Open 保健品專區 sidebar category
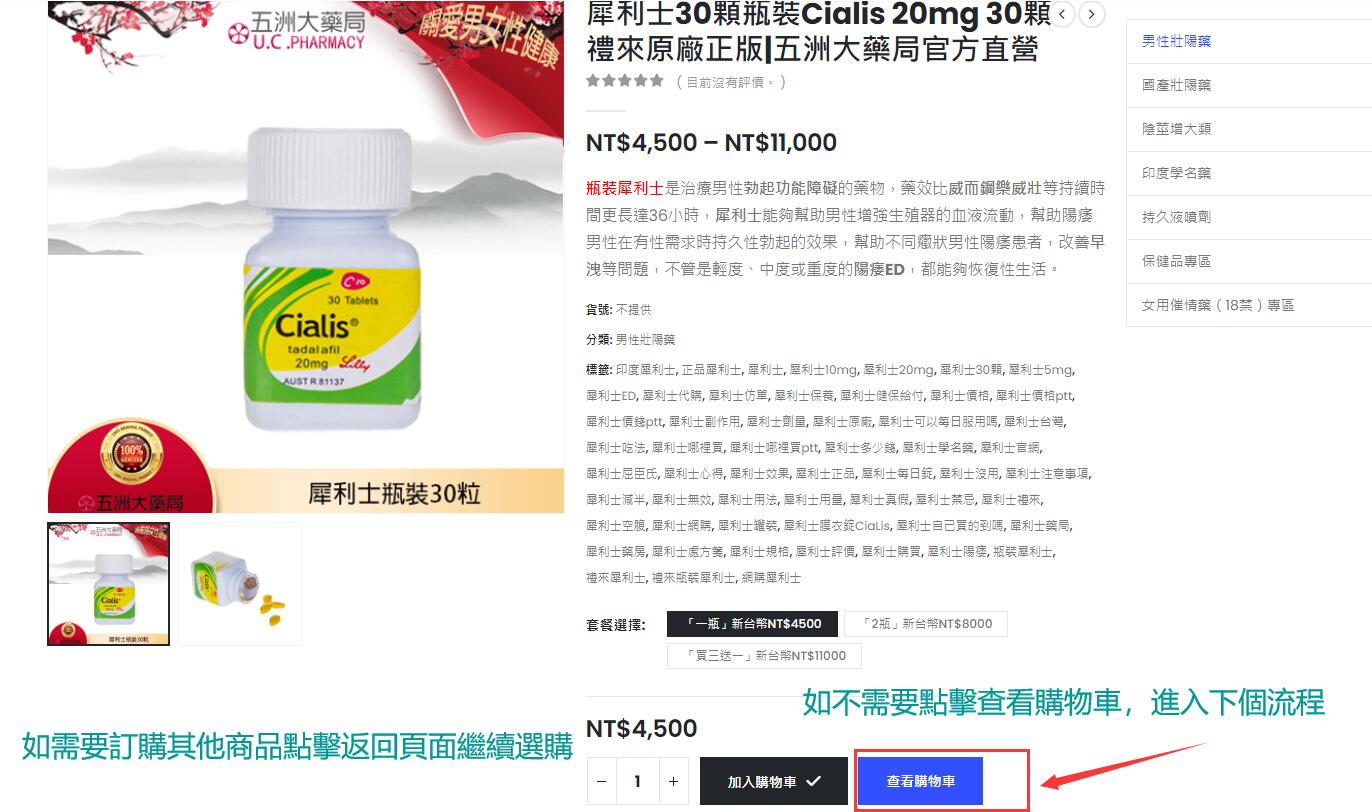 pyautogui.click(x=1177, y=261)
